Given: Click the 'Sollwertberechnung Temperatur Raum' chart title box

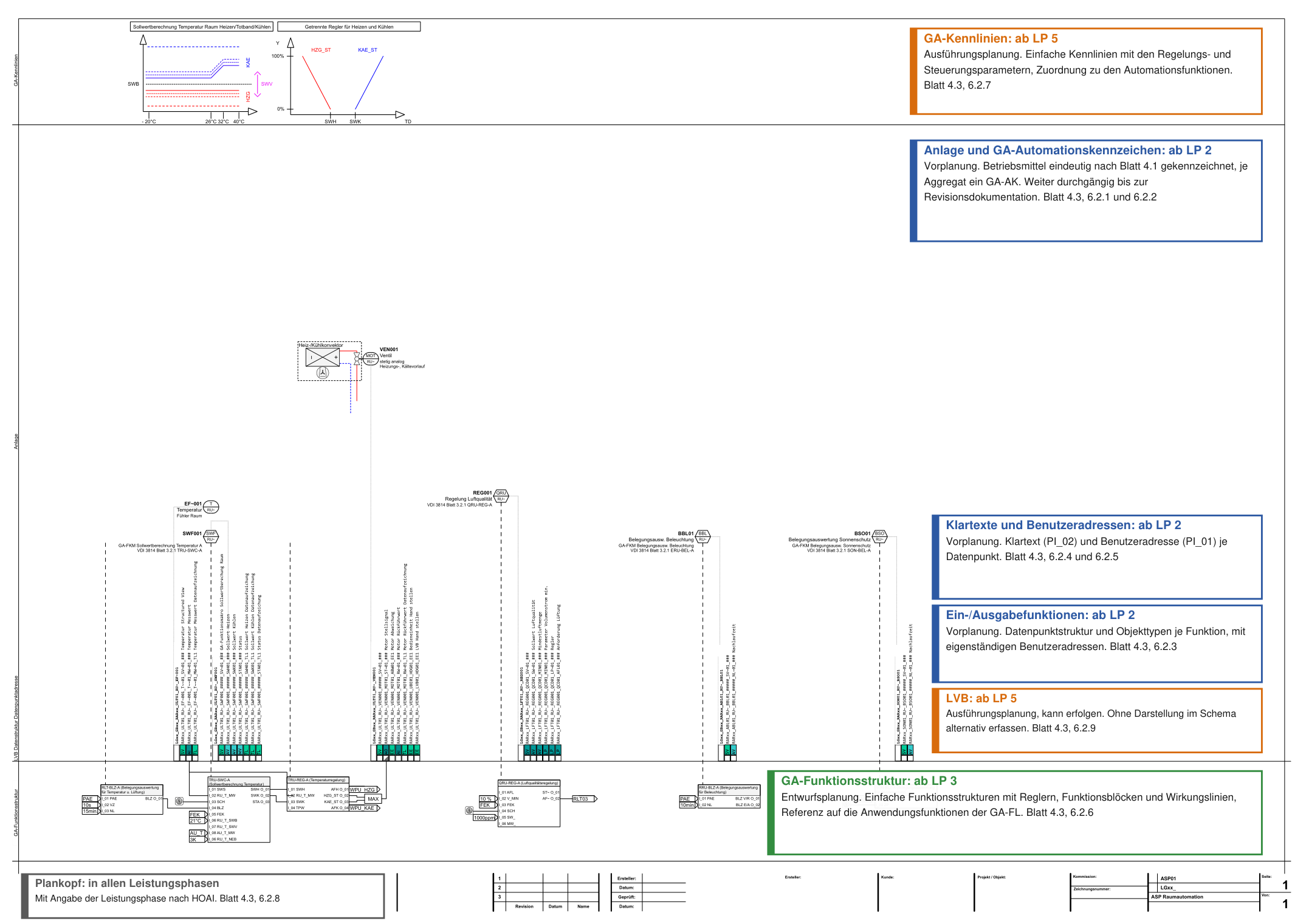Looking at the screenshot, I should (x=202, y=27).
